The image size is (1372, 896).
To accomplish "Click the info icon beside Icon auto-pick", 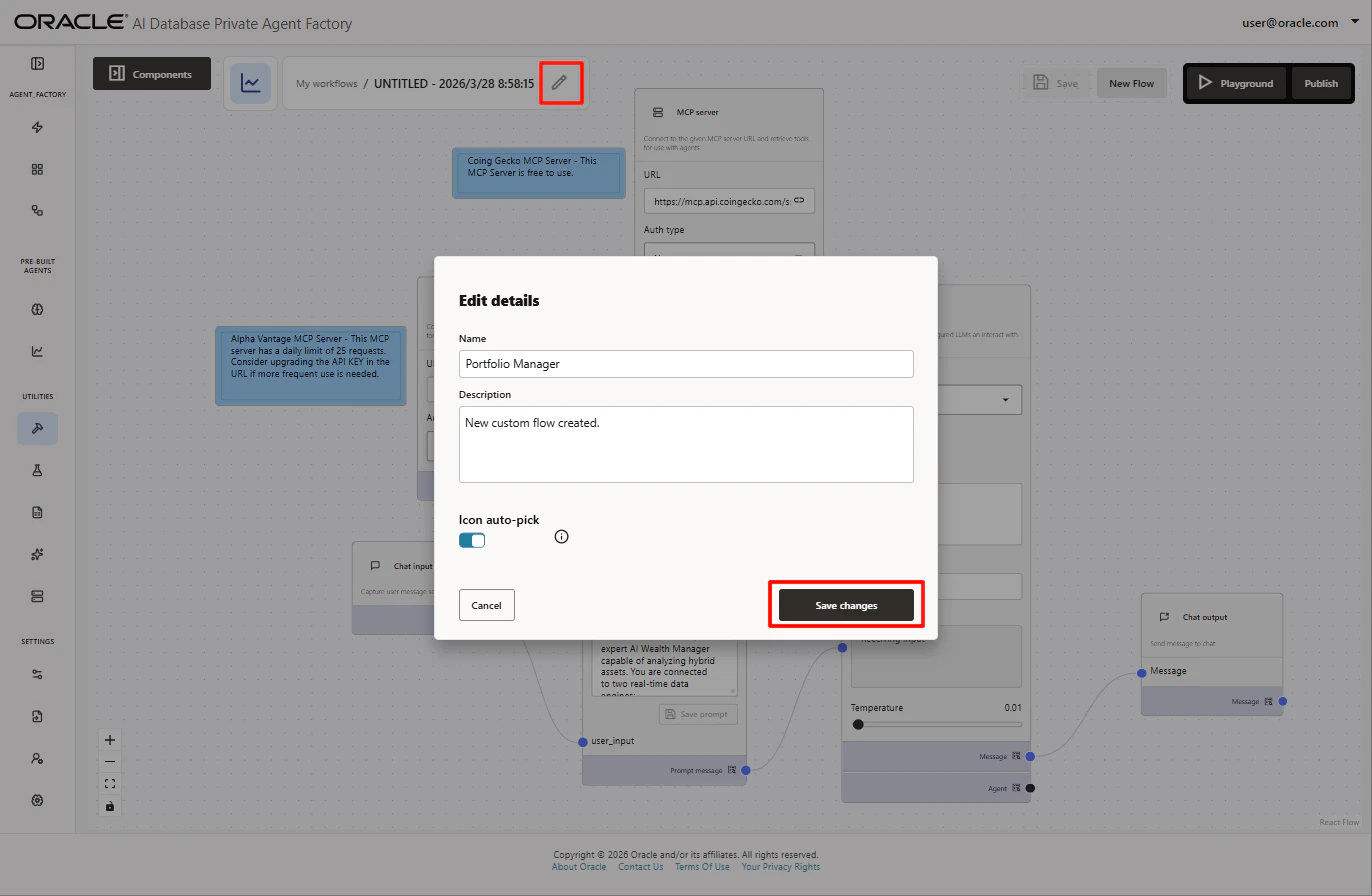I will (561, 537).
